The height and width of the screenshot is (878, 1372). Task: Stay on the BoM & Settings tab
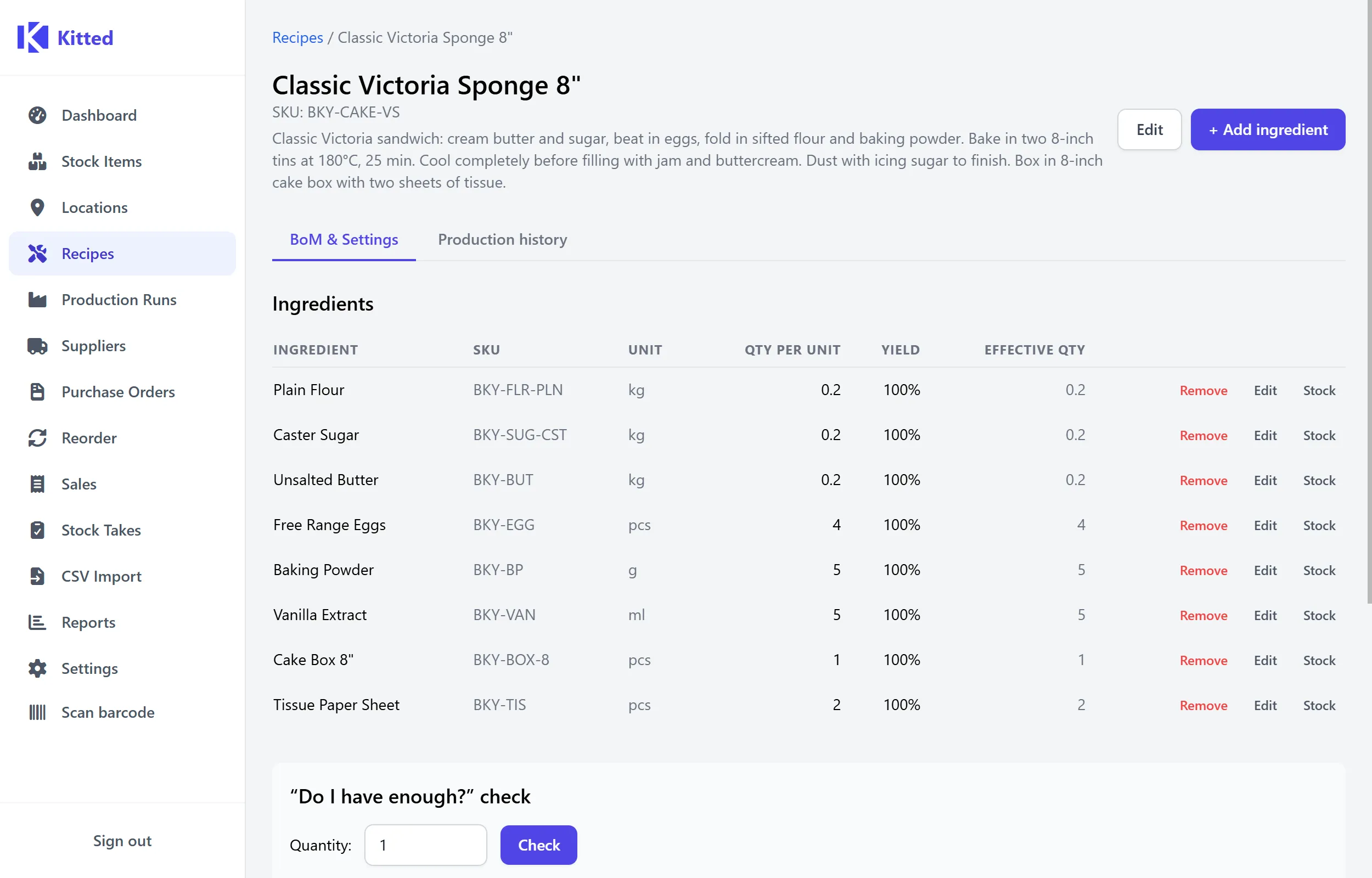[343, 239]
